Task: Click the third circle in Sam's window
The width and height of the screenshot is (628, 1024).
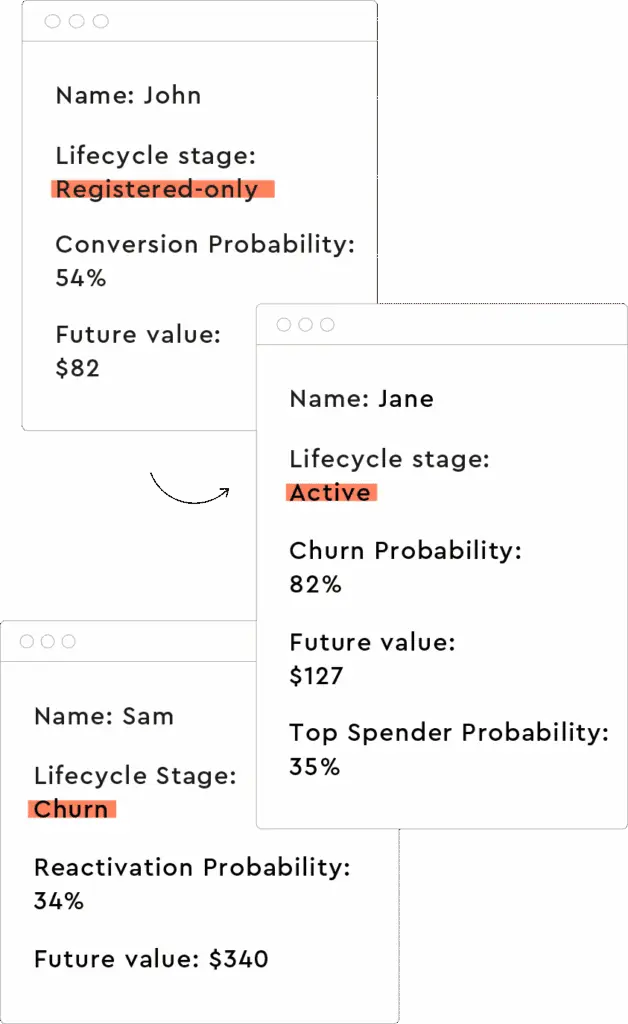Action: click(x=69, y=641)
